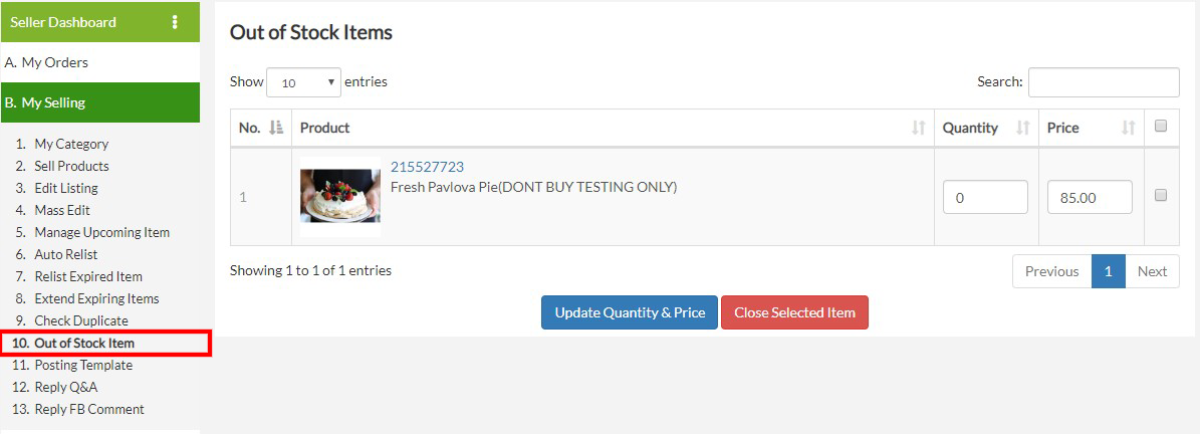Viewport: 1200px width, 434px height.
Task: Open product link 215527723
Action: tap(427, 167)
